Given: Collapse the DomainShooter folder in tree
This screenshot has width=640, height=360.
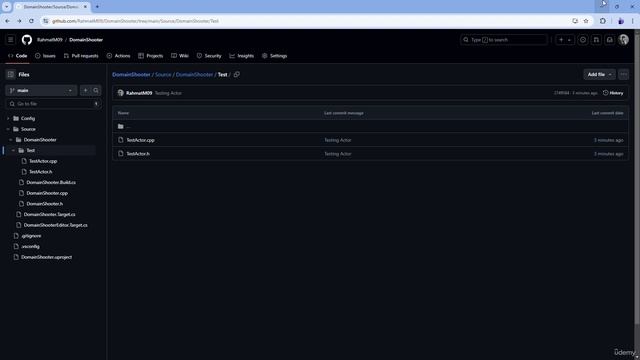Looking at the screenshot, I should (x=11, y=140).
